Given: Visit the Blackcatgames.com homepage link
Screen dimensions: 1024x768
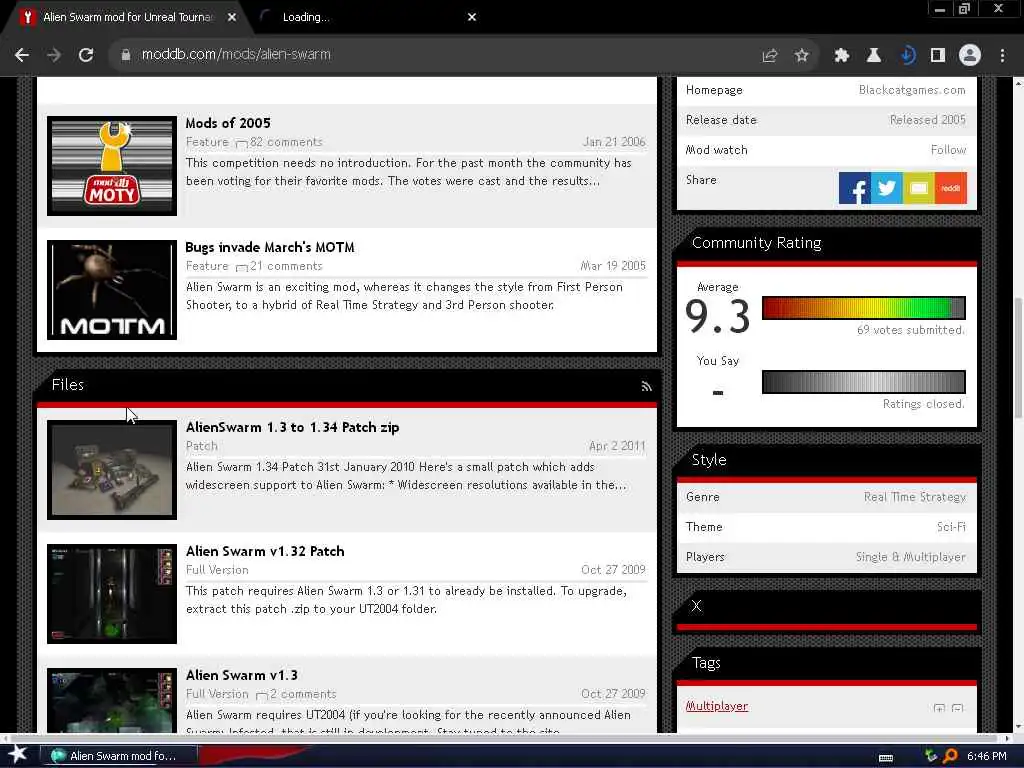Looking at the screenshot, I should tap(912, 90).
